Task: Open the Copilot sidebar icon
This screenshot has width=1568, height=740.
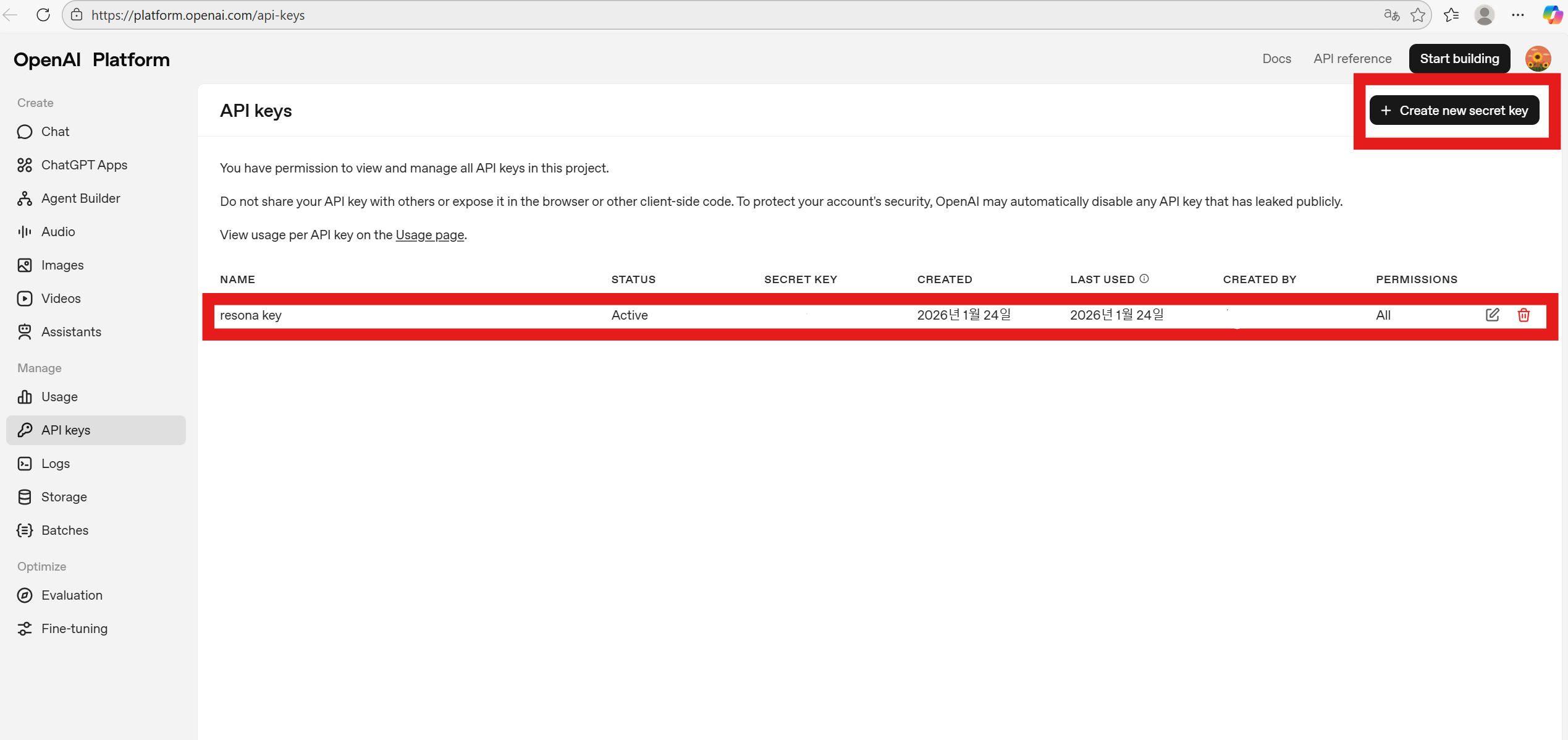Action: (x=1553, y=15)
